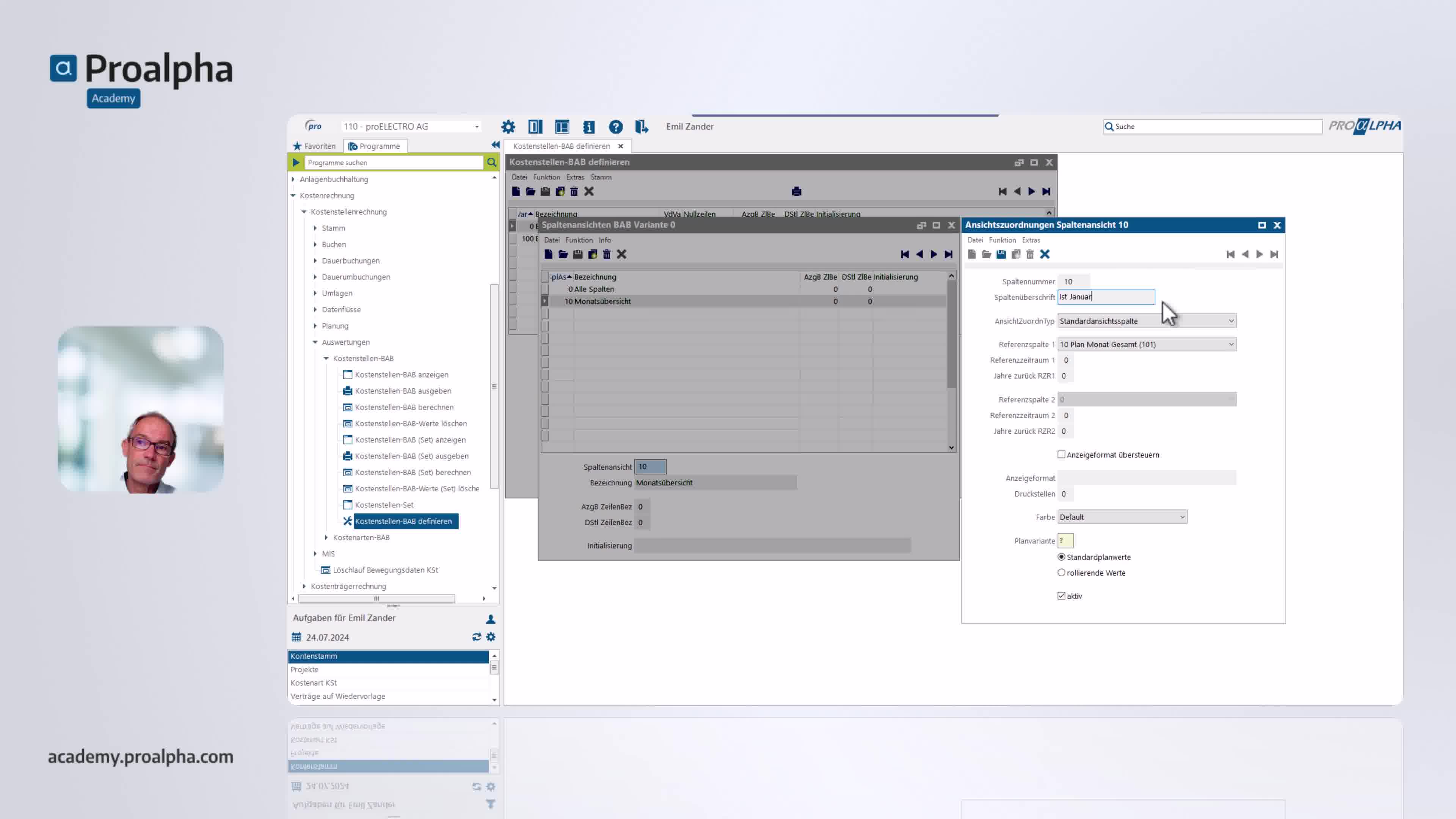Select Projekte in the task list
The width and height of the screenshot is (1456, 819).
tap(304, 669)
